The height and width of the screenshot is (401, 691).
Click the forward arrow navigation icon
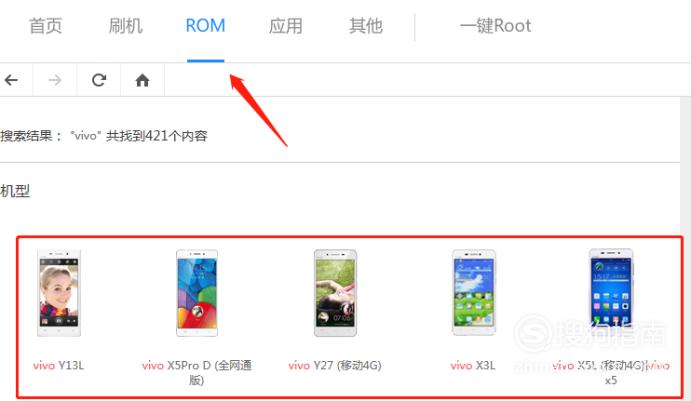(x=55, y=80)
